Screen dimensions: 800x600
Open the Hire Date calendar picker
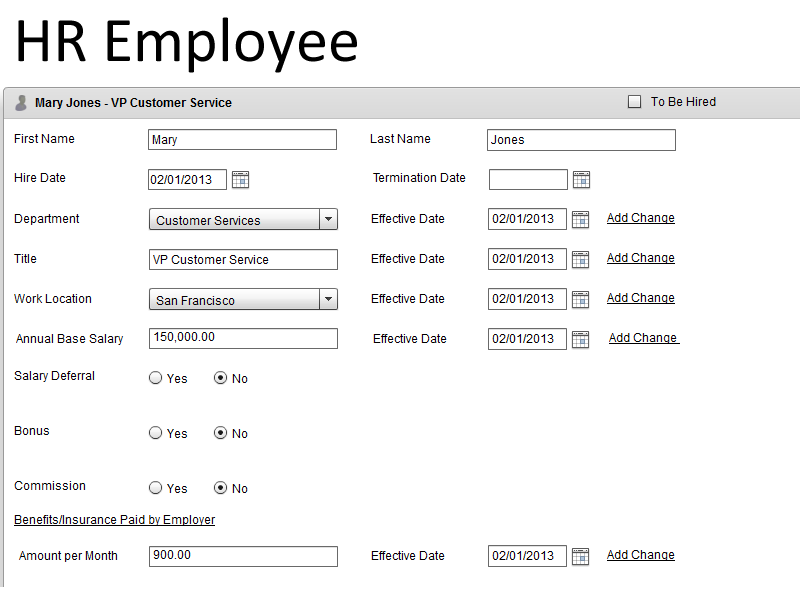coord(240,180)
